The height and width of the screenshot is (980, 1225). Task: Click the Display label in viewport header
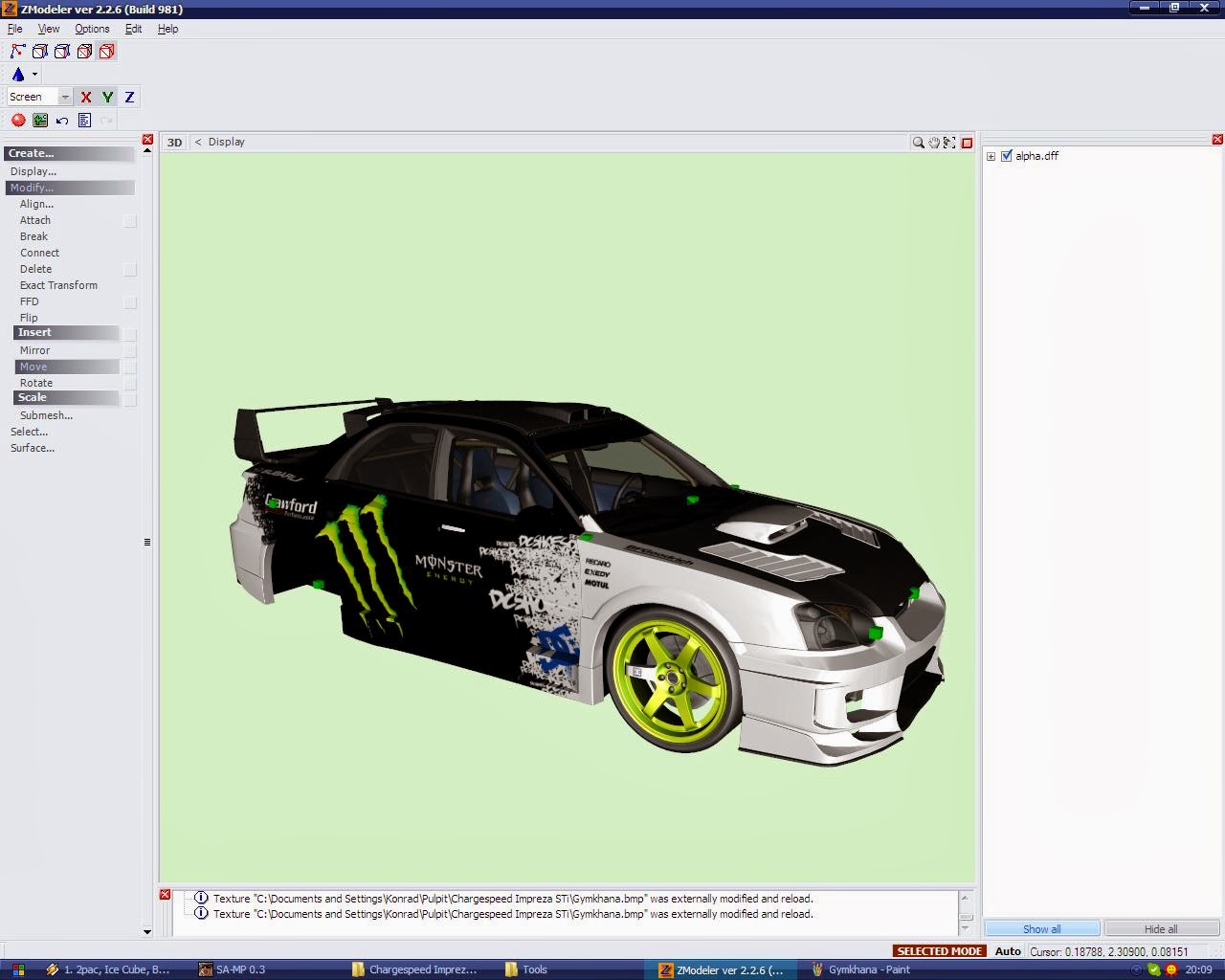(x=227, y=142)
